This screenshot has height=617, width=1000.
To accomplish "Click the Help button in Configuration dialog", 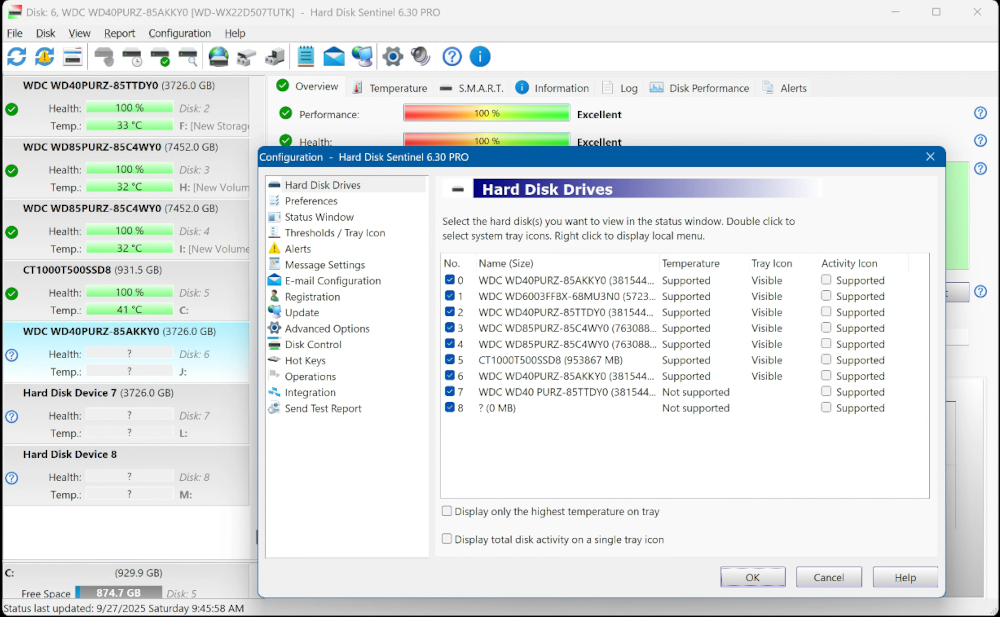I will pos(905,577).
